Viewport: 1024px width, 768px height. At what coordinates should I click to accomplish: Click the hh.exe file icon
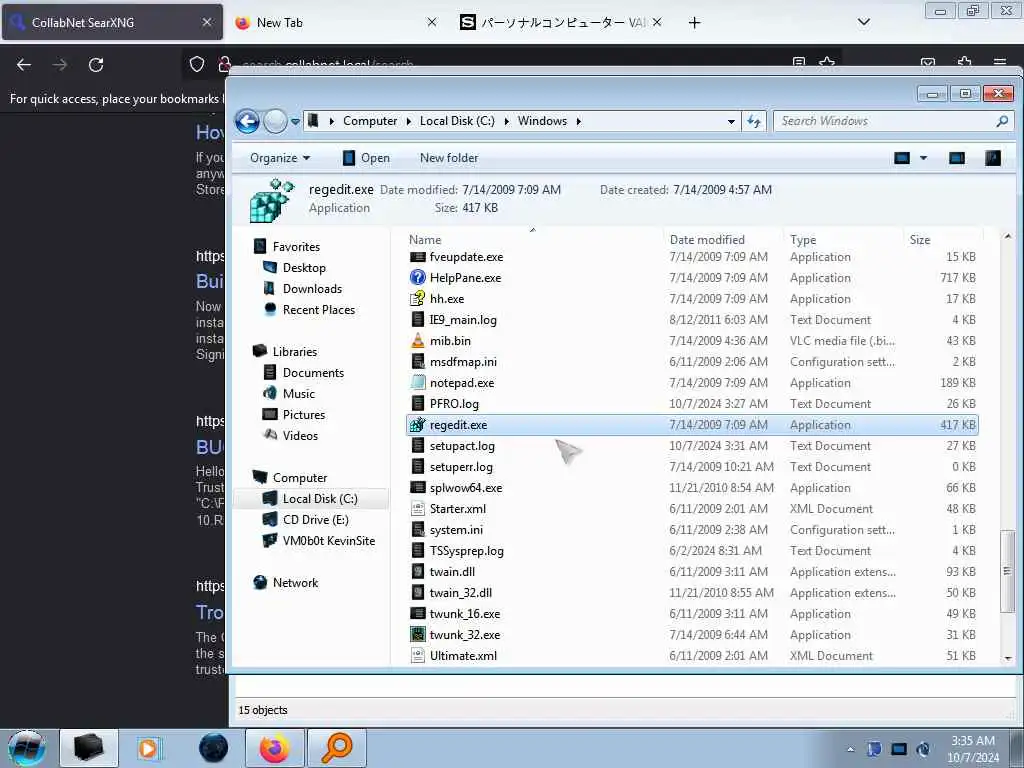tap(417, 298)
